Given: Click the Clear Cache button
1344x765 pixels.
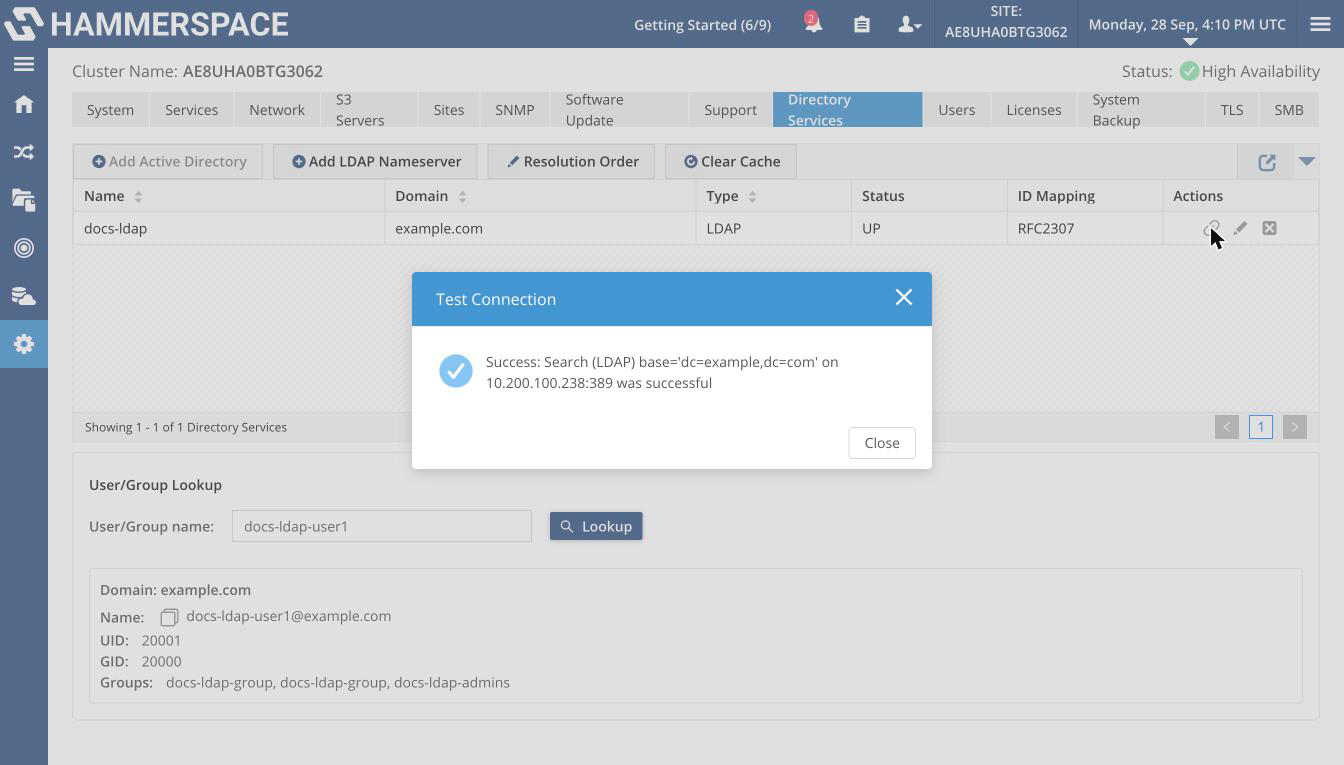Looking at the screenshot, I should tap(731, 161).
